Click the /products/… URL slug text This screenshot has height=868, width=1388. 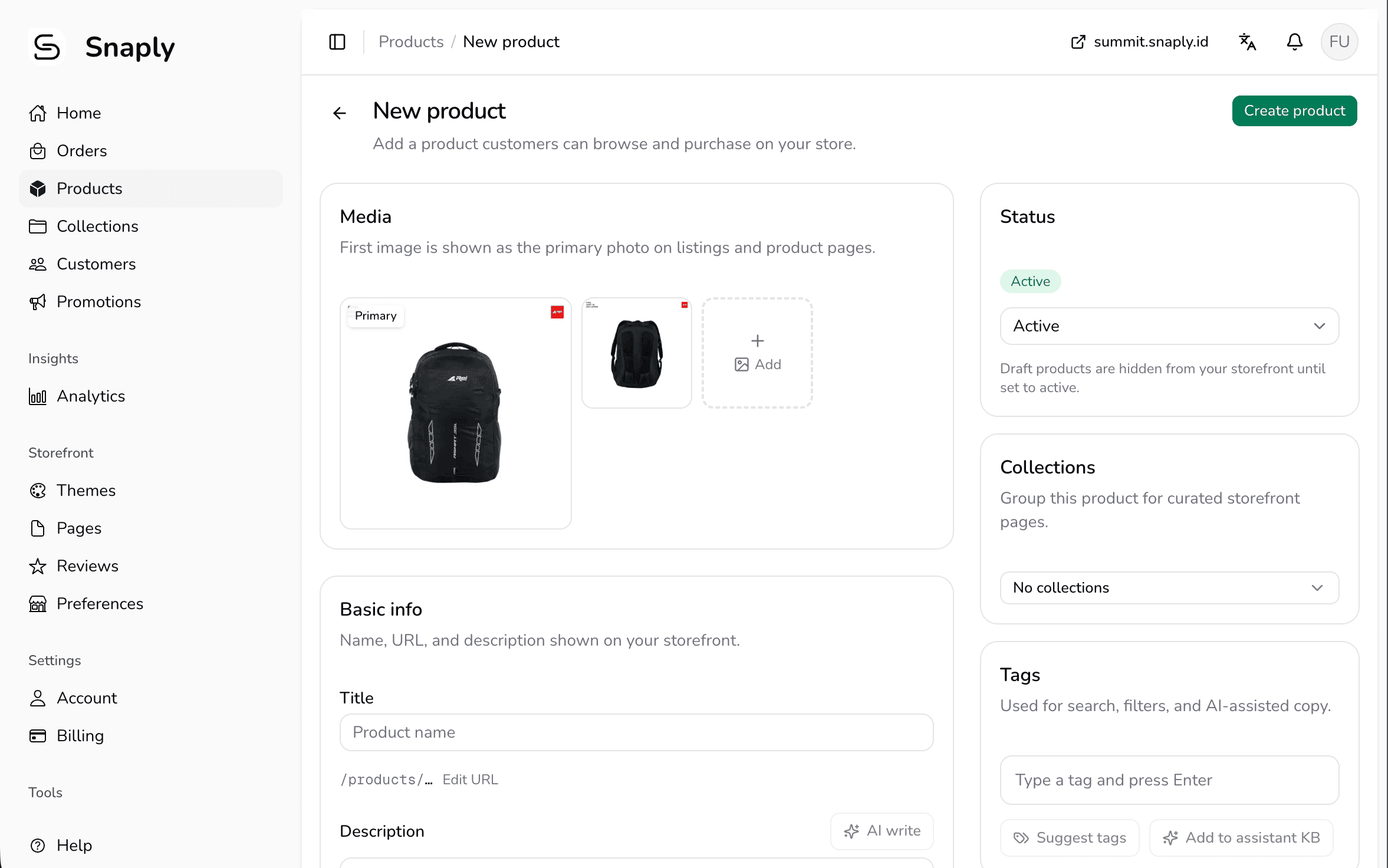(x=387, y=780)
